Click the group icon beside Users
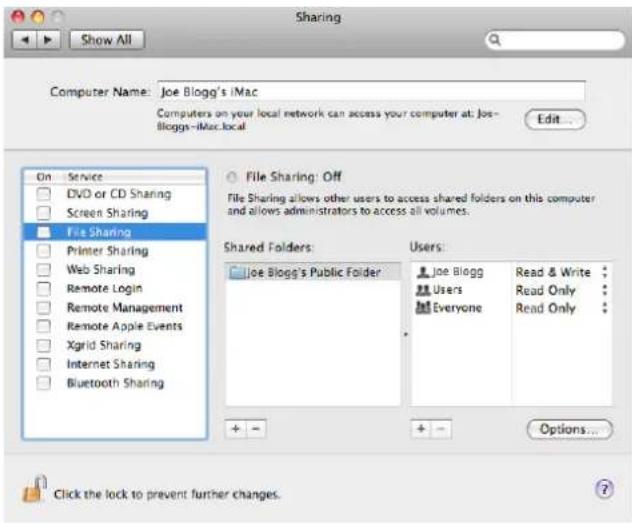This screenshot has height=523, width=632. click(x=423, y=290)
